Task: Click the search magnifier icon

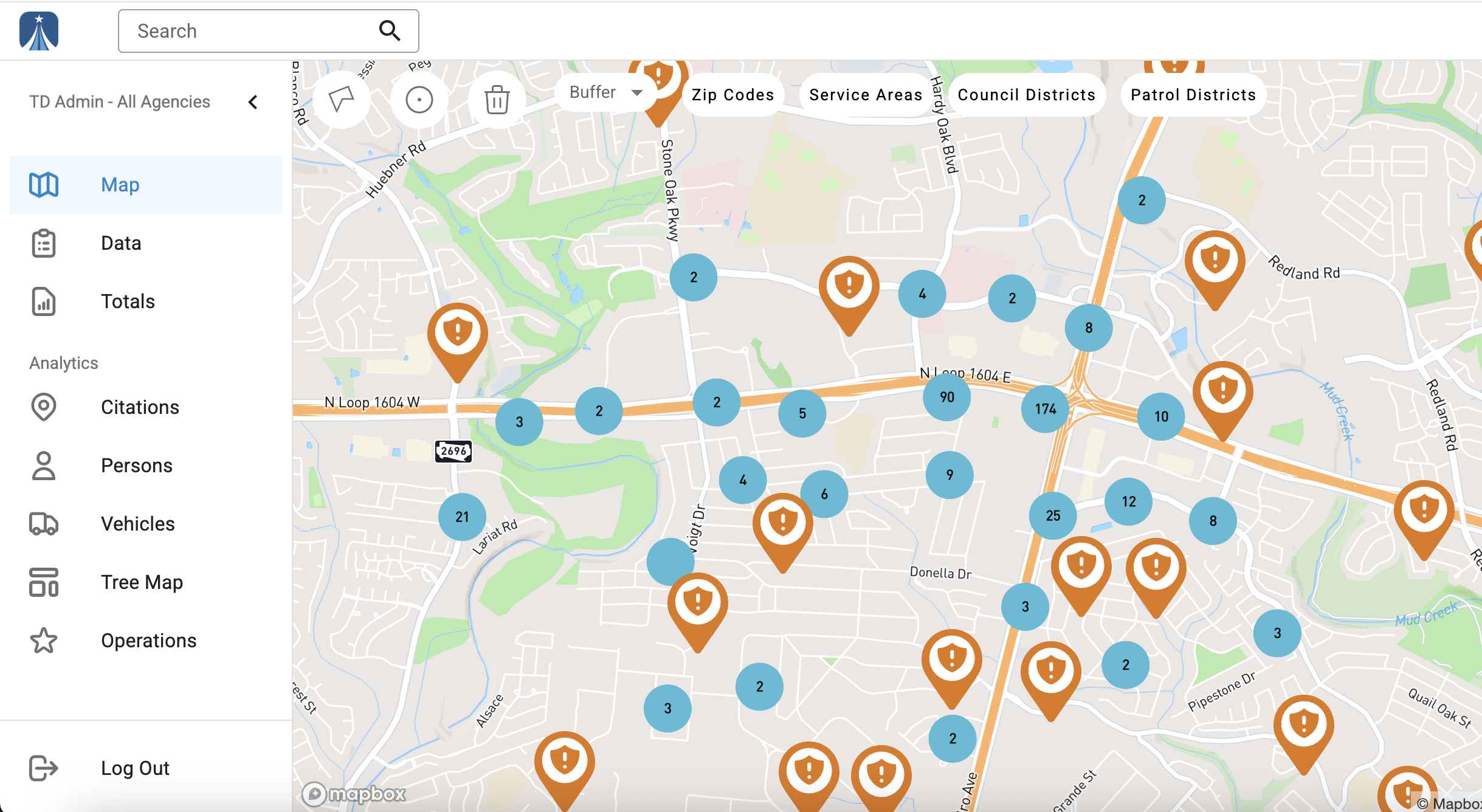Action: (390, 30)
